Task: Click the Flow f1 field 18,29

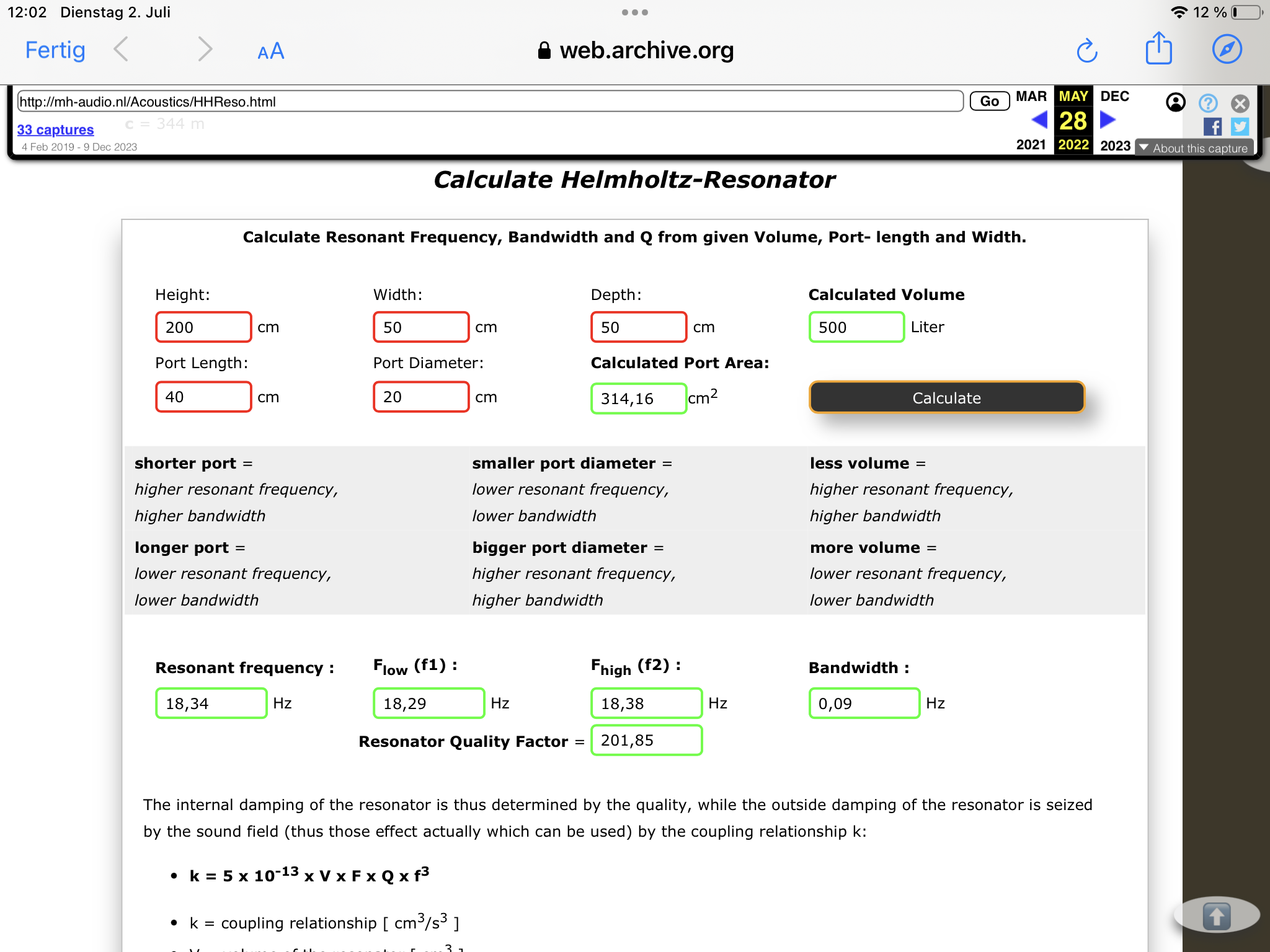Action: [429, 703]
